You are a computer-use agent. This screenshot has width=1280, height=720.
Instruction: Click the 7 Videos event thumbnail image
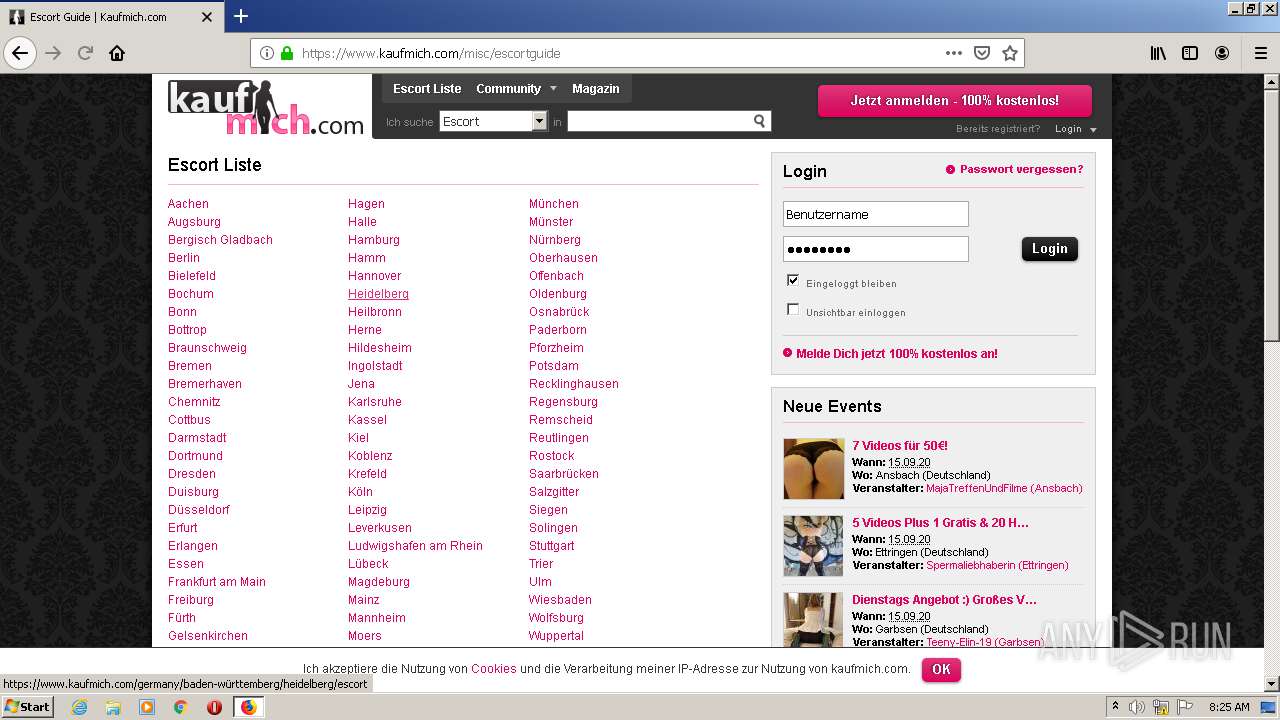click(x=814, y=469)
